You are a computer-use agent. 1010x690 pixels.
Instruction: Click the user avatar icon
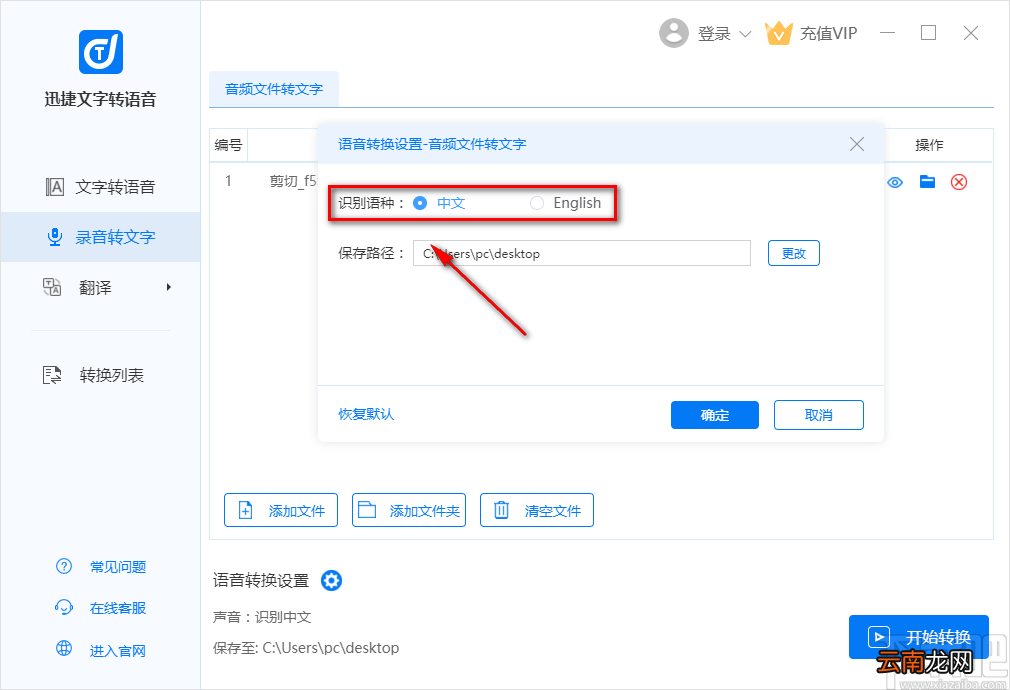[674, 33]
